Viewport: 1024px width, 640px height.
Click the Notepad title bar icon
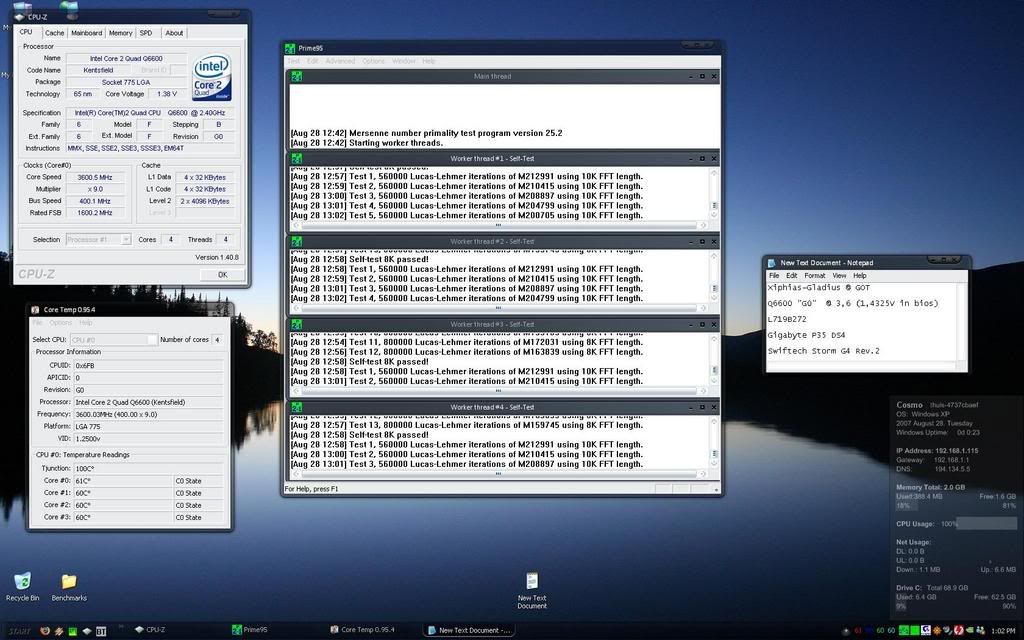(771, 263)
